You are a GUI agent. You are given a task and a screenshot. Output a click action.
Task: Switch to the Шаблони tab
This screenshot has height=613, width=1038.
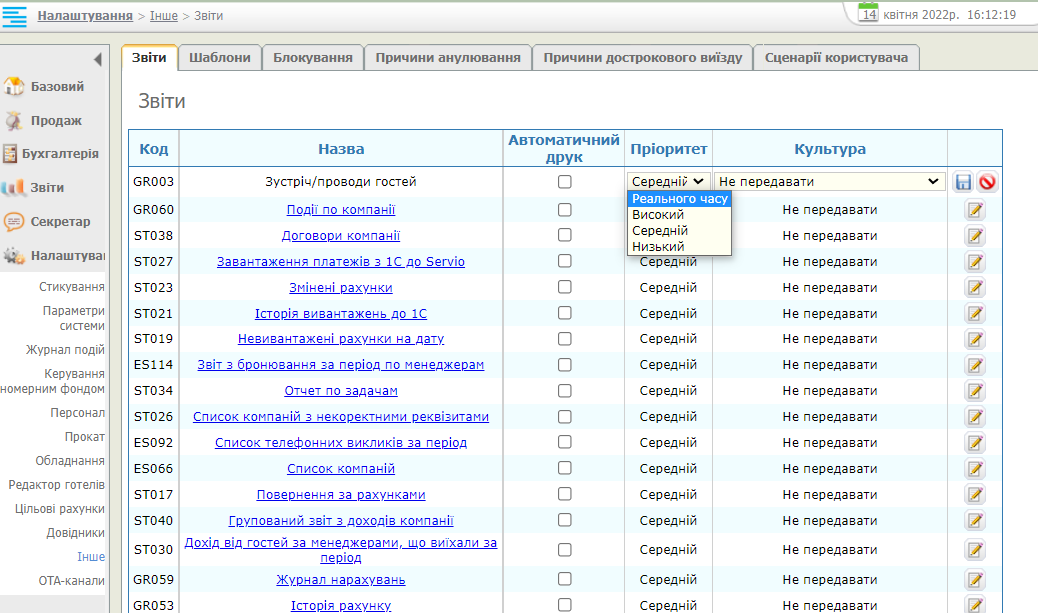(x=219, y=58)
